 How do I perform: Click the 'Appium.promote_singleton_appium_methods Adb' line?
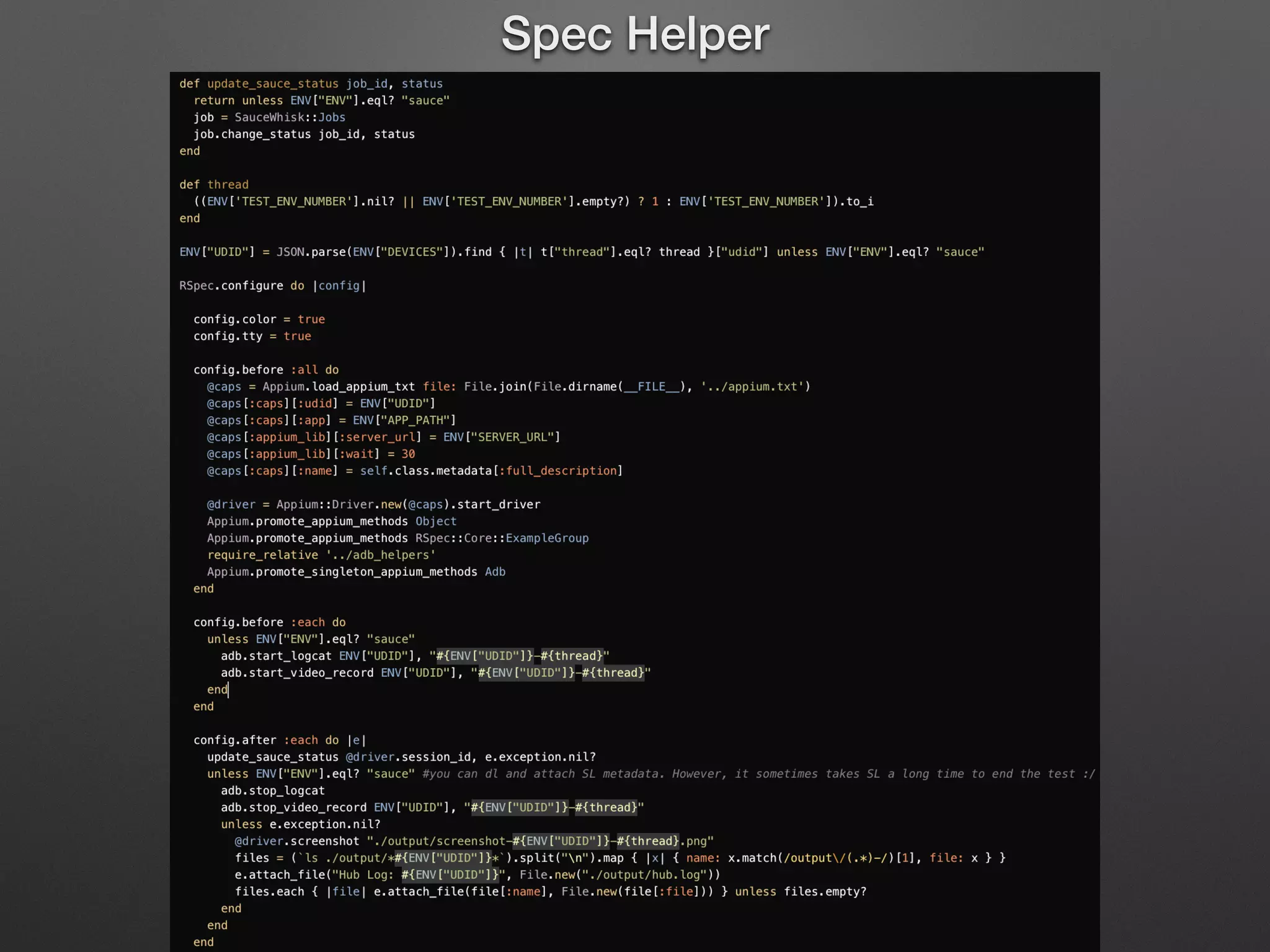click(356, 572)
